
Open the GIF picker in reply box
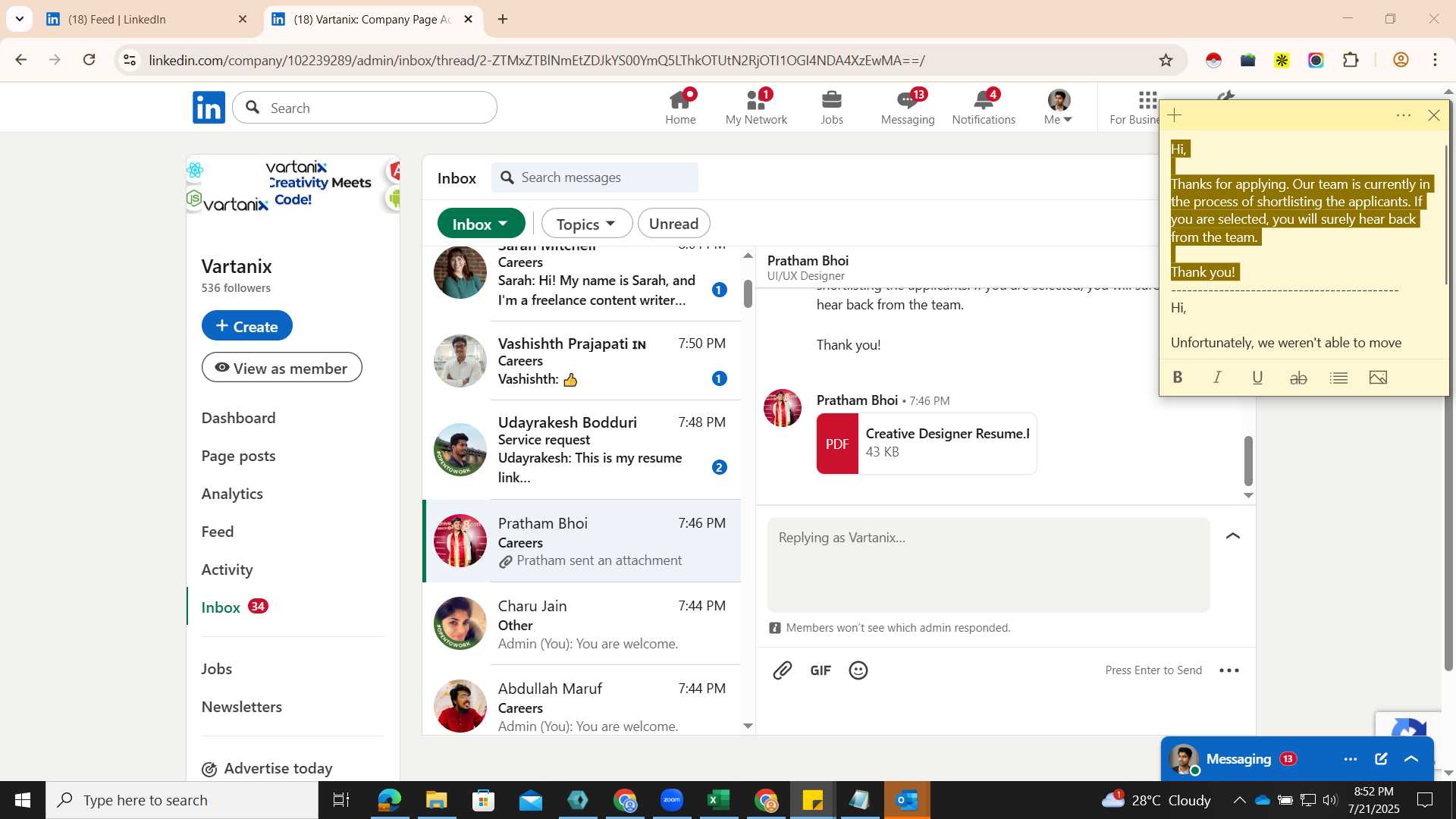pyautogui.click(x=821, y=670)
